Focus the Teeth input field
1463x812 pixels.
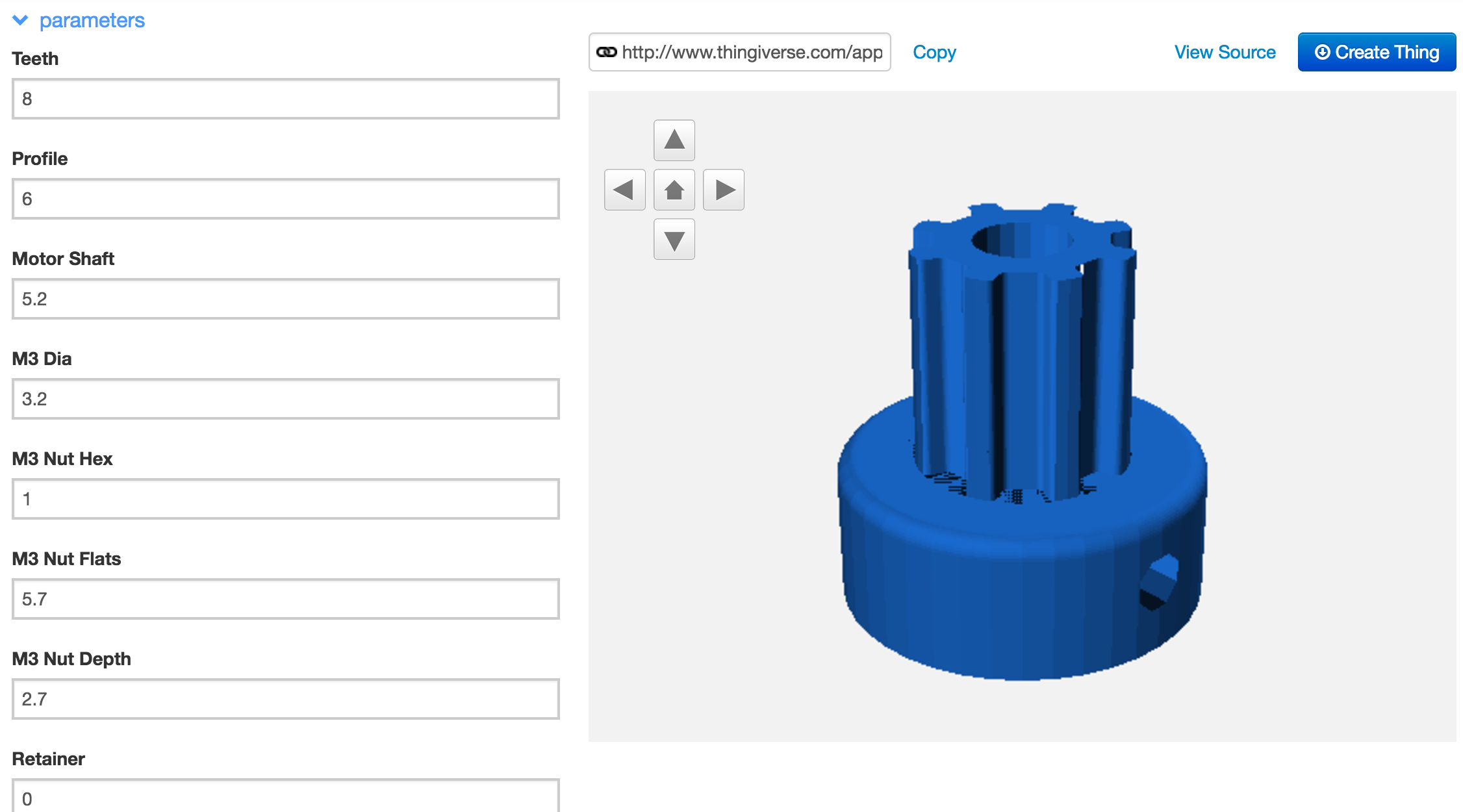[285, 99]
